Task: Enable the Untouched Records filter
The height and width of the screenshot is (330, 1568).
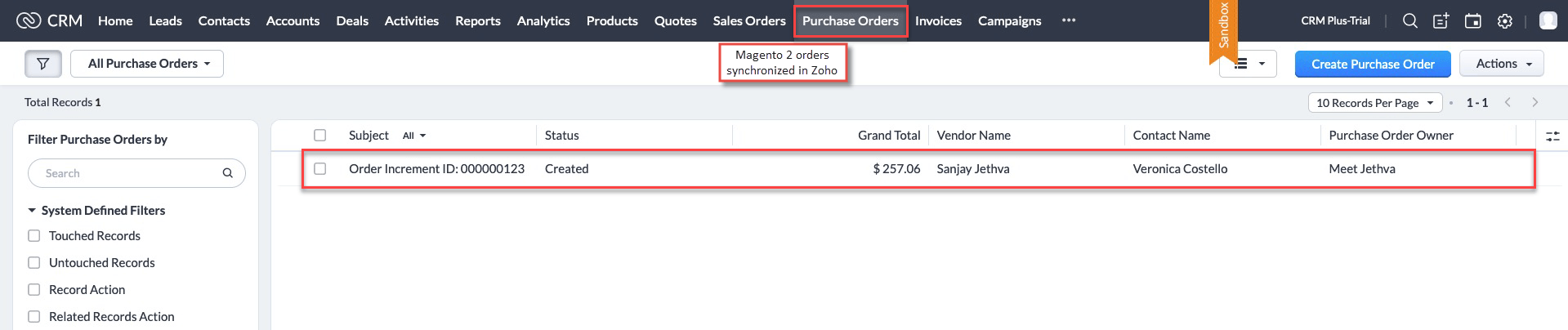Action: click(34, 262)
